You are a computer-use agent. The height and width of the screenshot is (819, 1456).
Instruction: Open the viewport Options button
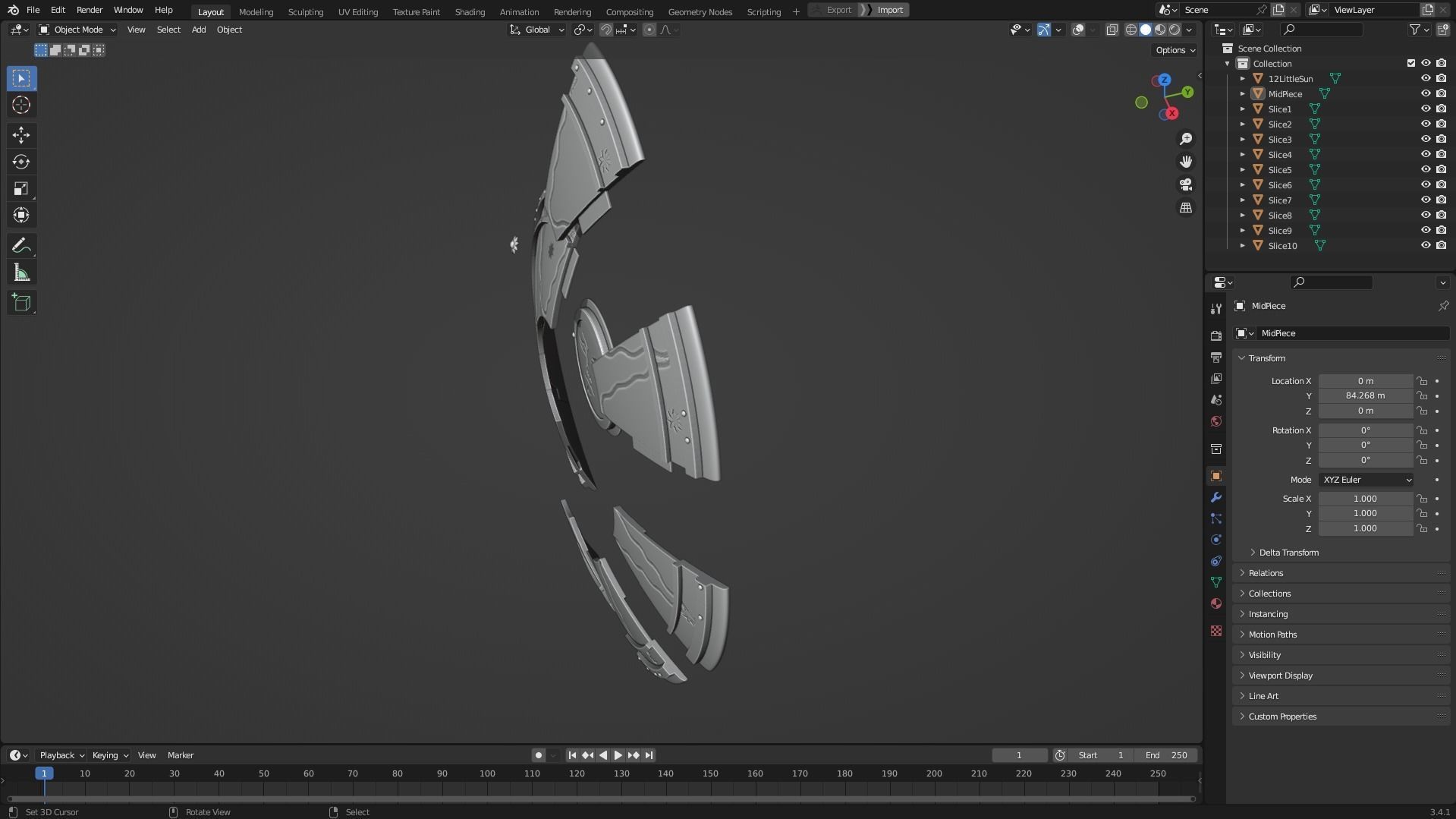tap(1175, 50)
